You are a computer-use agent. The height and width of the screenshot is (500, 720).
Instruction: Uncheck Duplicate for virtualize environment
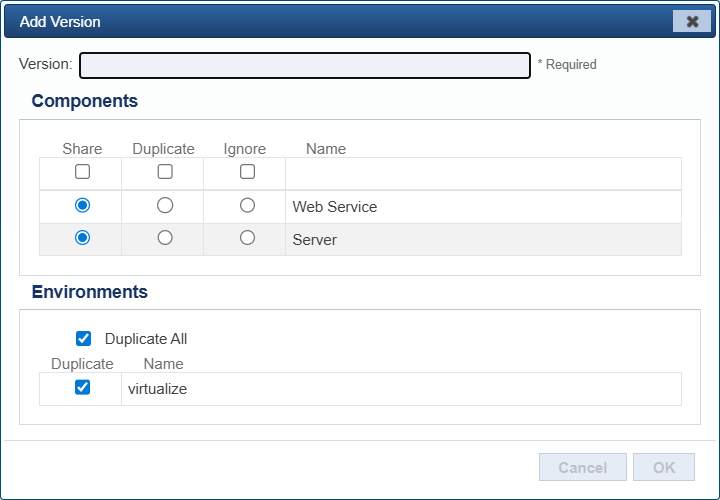[x=83, y=387]
